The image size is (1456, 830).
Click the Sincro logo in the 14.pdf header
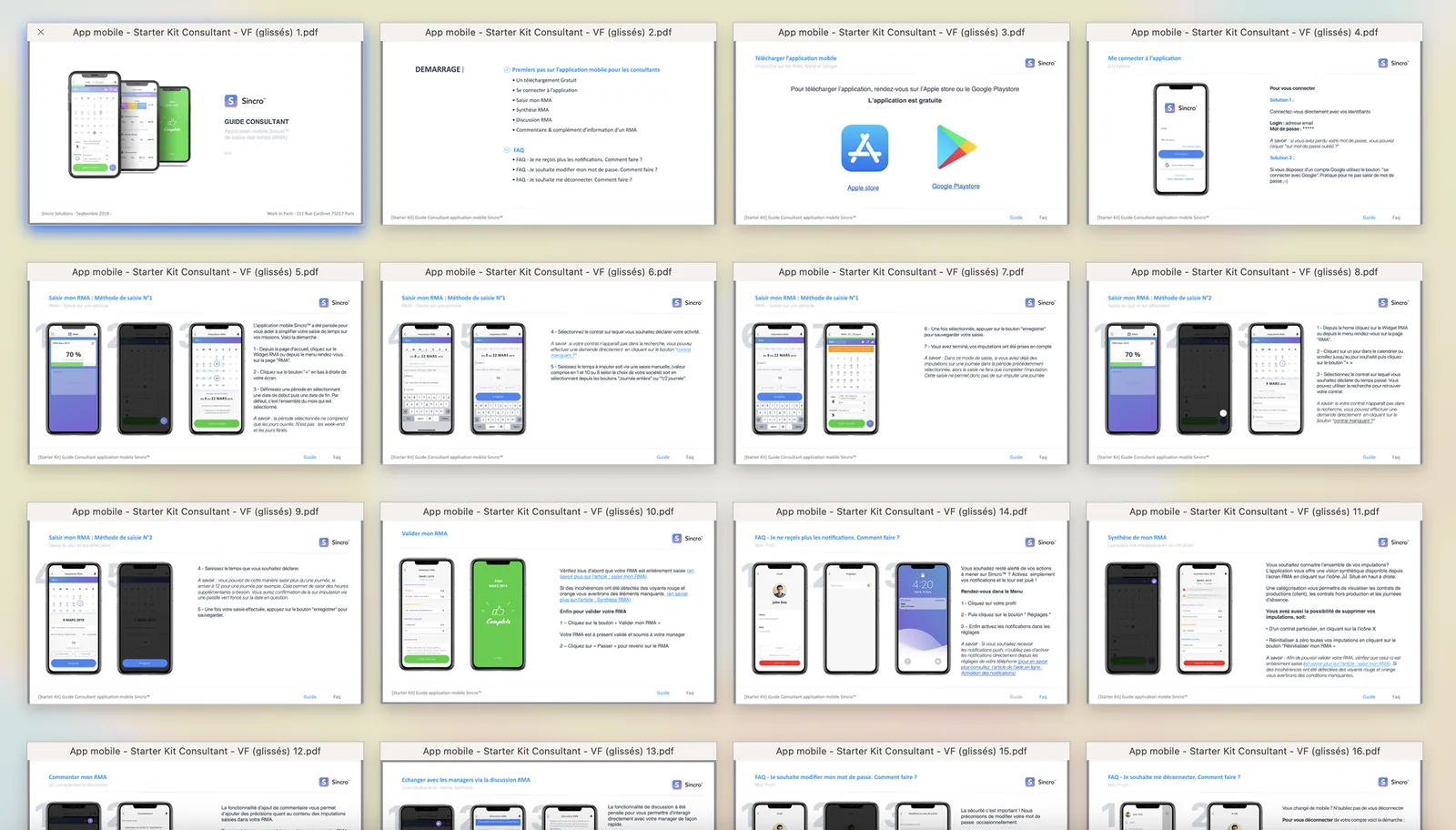tap(1040, 542)
